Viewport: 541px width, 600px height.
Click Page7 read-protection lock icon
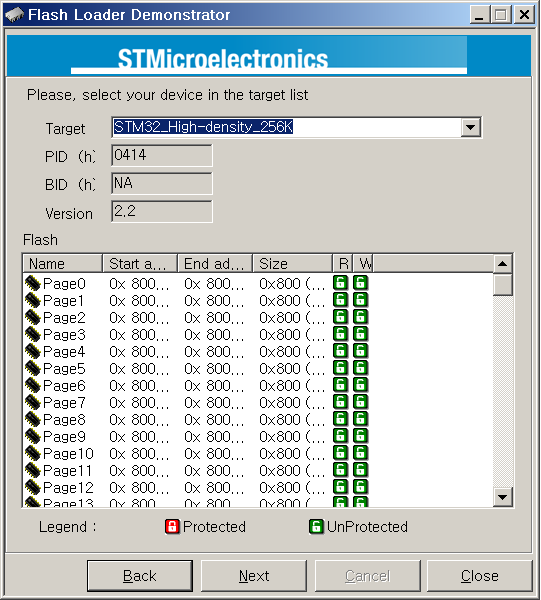[x=341, y=402]
